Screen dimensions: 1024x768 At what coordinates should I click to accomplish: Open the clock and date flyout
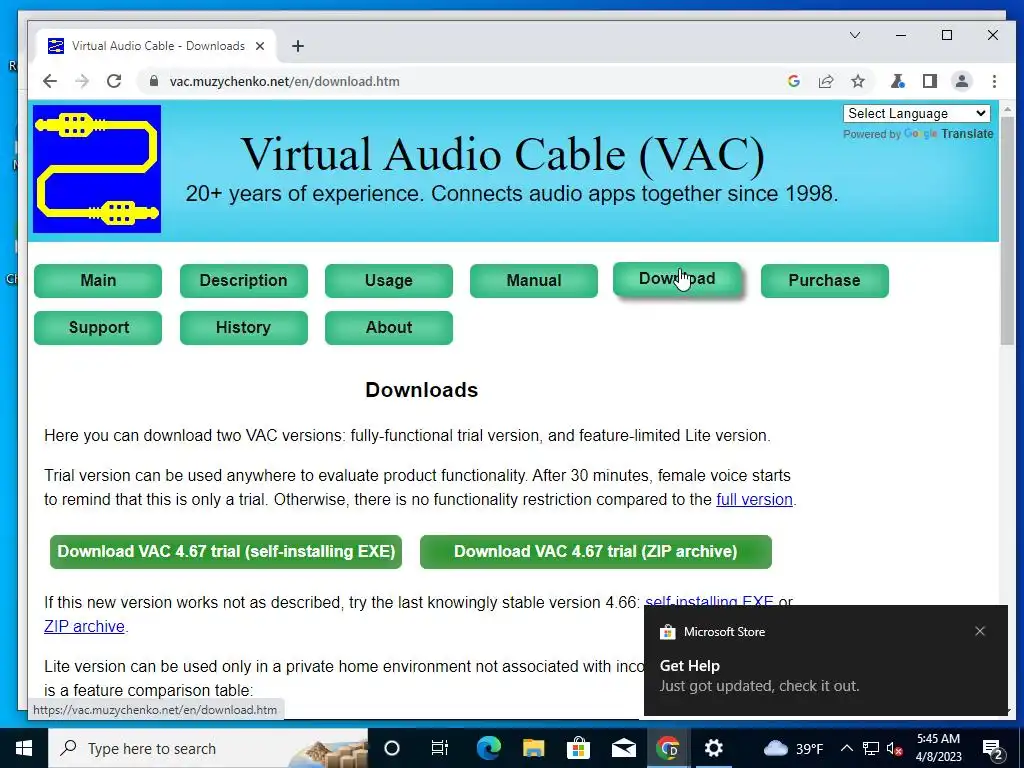pyautogui.click(x=939, y=748)
